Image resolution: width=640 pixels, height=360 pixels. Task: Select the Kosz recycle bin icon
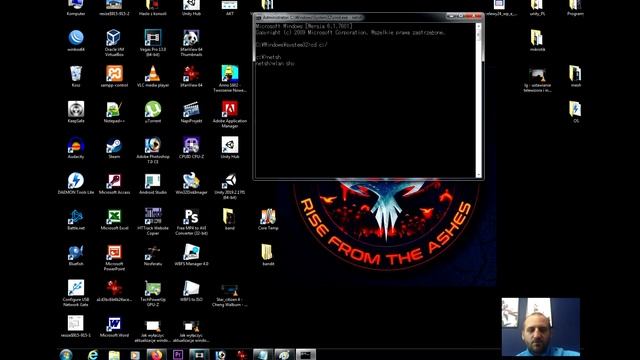click(x=76, y=76)
